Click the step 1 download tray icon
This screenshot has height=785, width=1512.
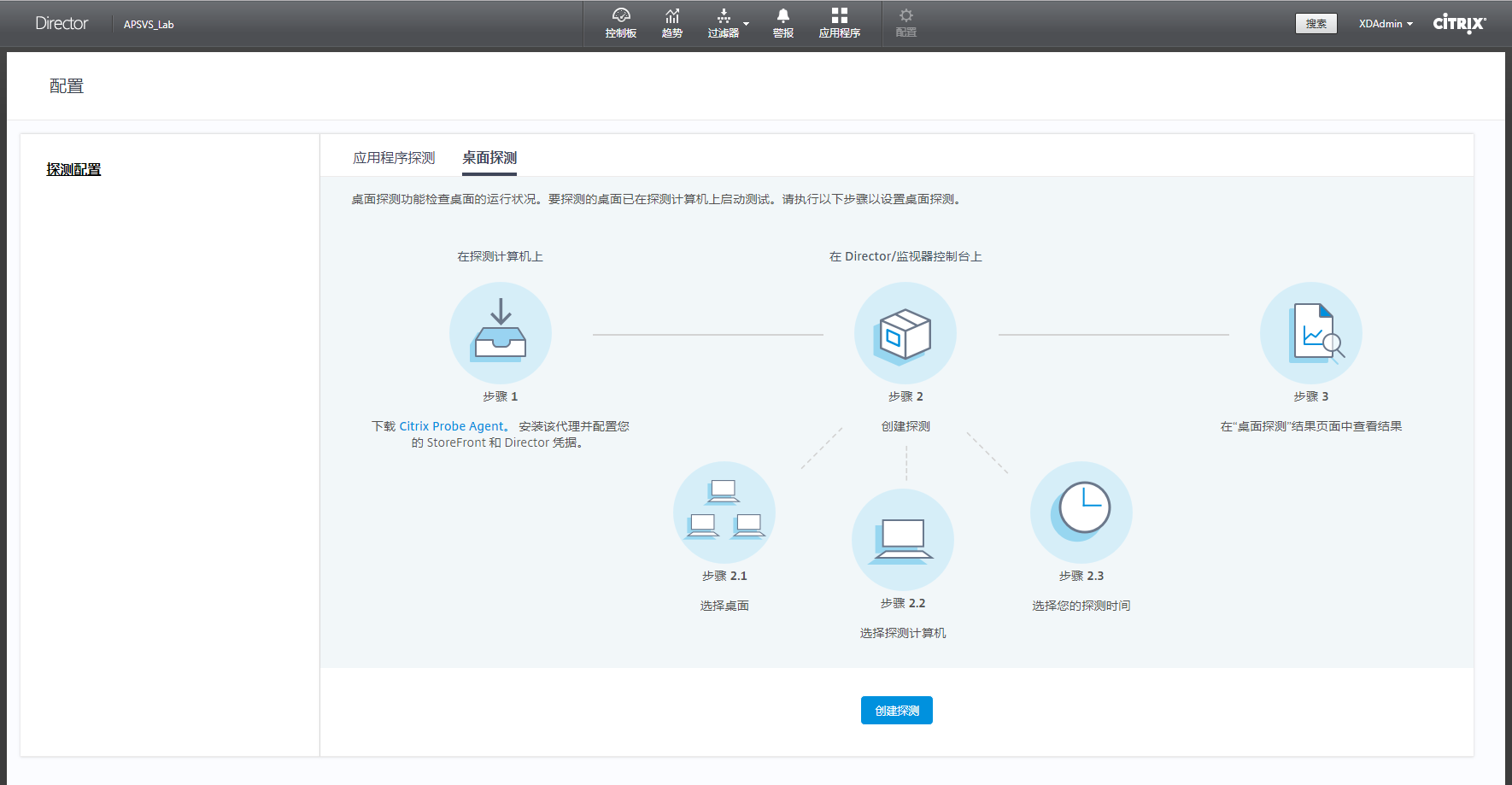pyautogui.click(x=501, y=333)
